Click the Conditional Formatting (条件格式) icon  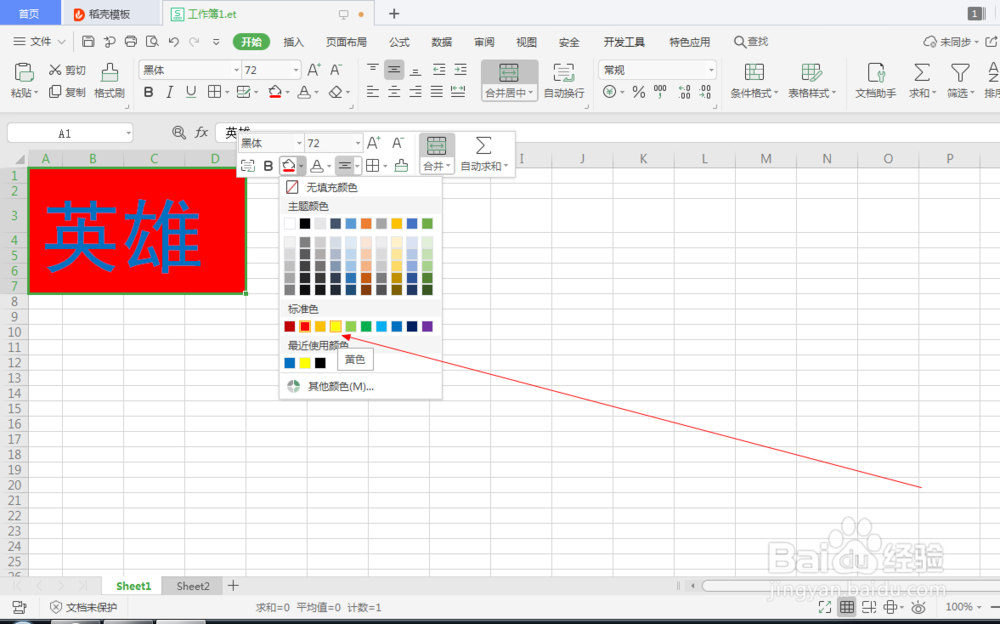754,72
